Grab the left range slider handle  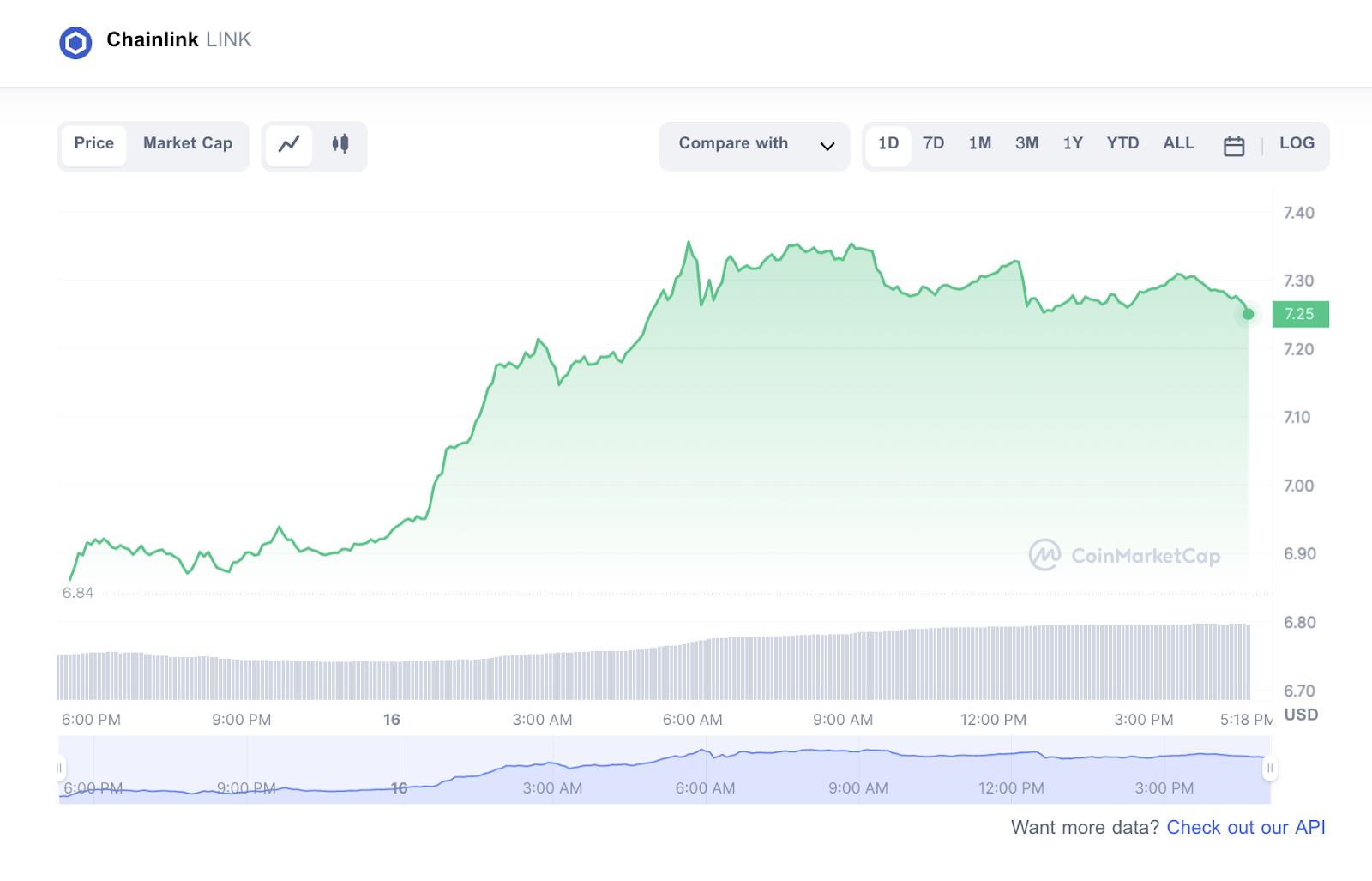[60, 769]
